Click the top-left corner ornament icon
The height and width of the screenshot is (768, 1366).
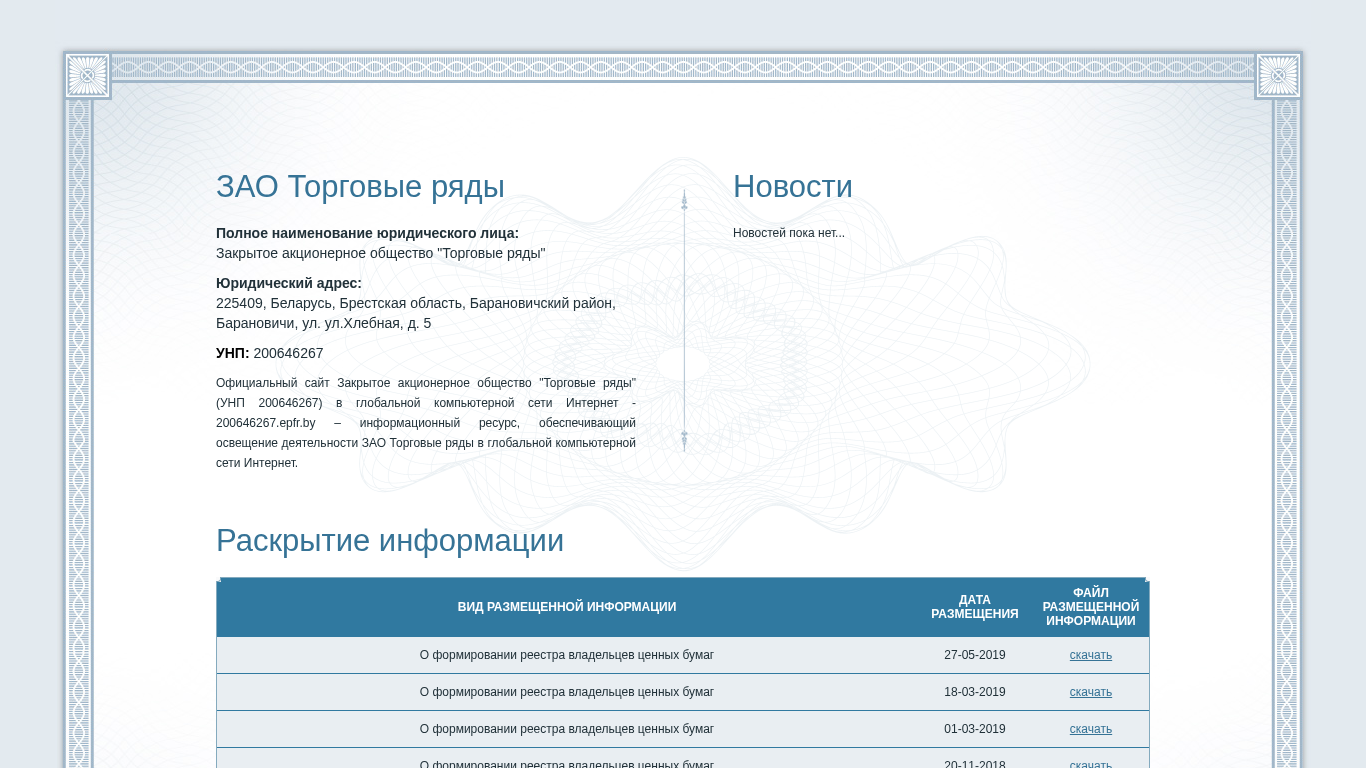(87, 75)
